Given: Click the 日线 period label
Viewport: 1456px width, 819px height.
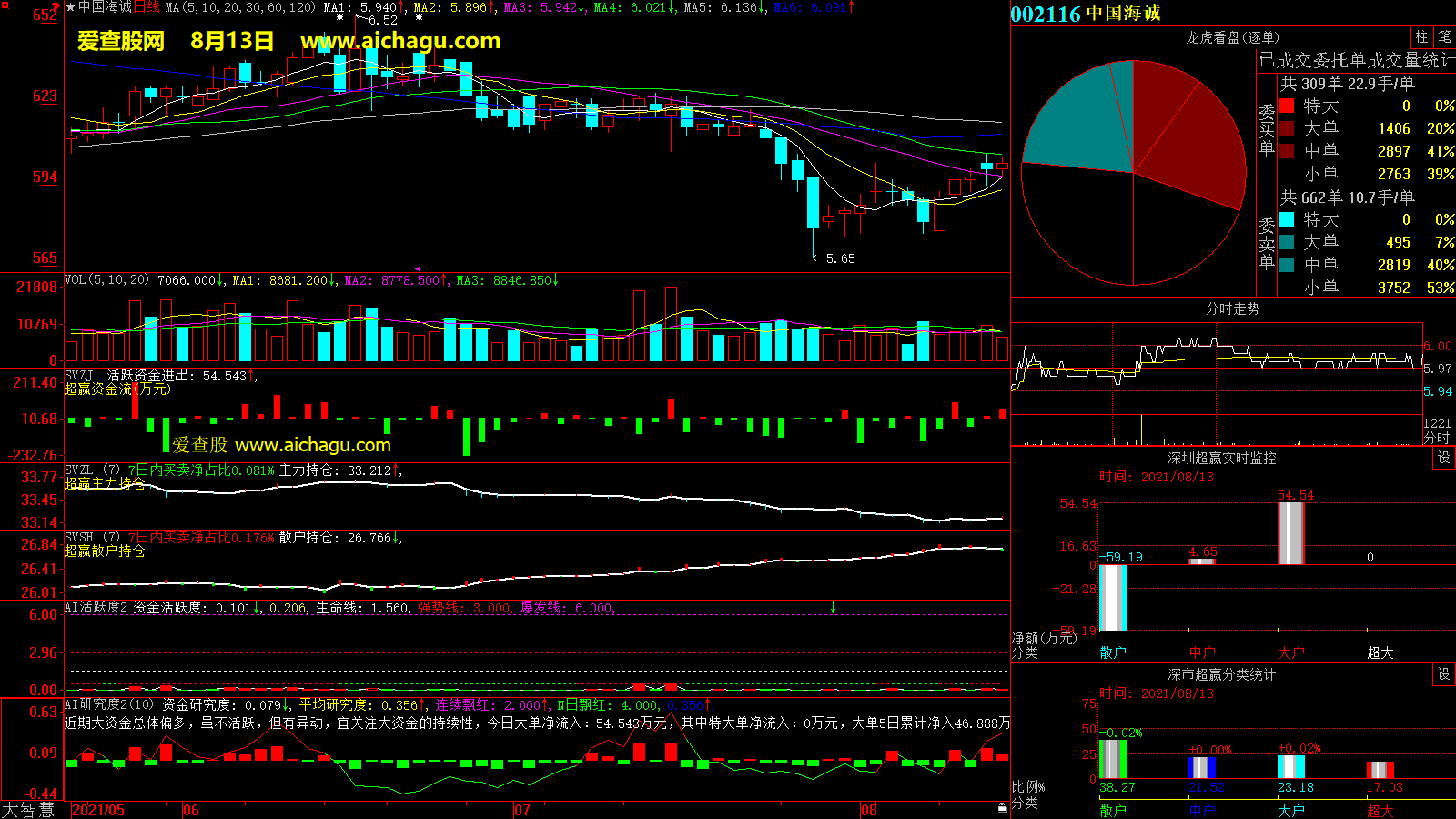Looking at the screenshot, I should [x=147, y=7].
